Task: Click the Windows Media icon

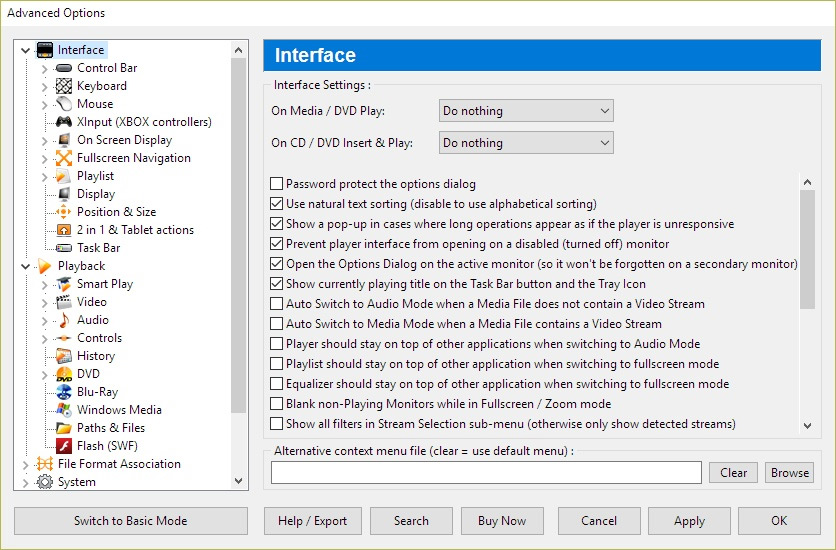Action: click(x=64, y=410)
